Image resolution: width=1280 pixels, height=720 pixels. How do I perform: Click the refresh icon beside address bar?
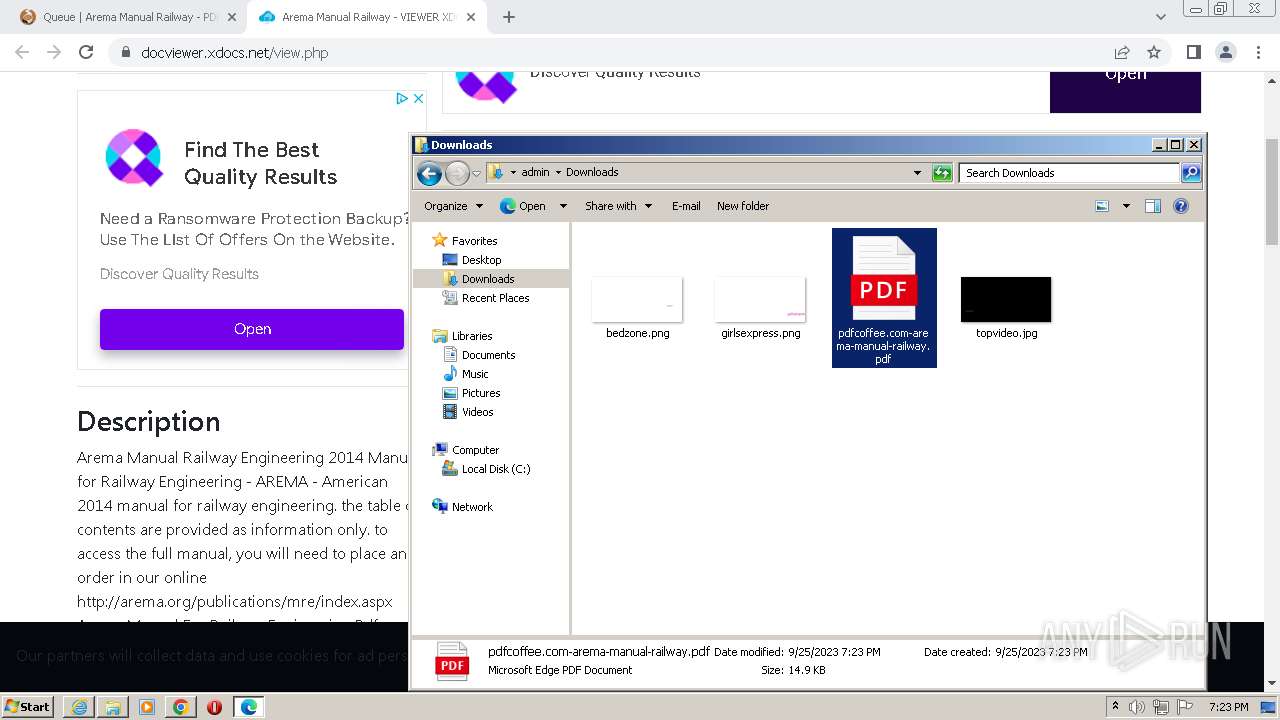click(x=942, y=173)
